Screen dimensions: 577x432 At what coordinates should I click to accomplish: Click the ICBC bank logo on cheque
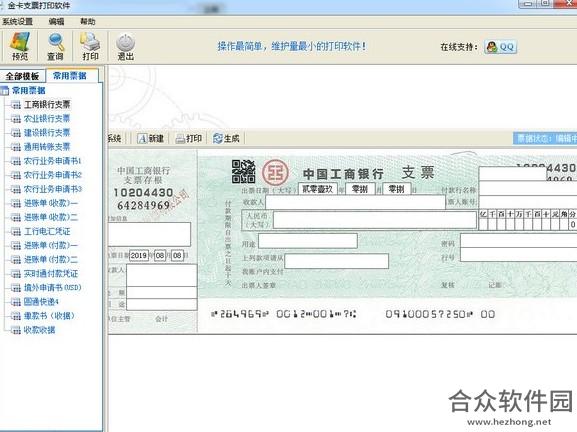pyautogui.click(x=275, y=172)
